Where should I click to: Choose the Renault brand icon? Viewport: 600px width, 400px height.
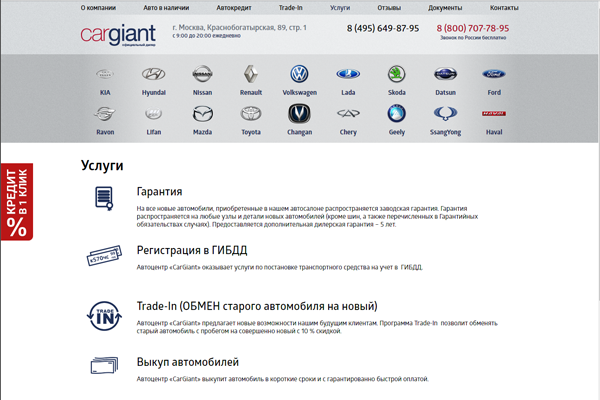point(250,75)
